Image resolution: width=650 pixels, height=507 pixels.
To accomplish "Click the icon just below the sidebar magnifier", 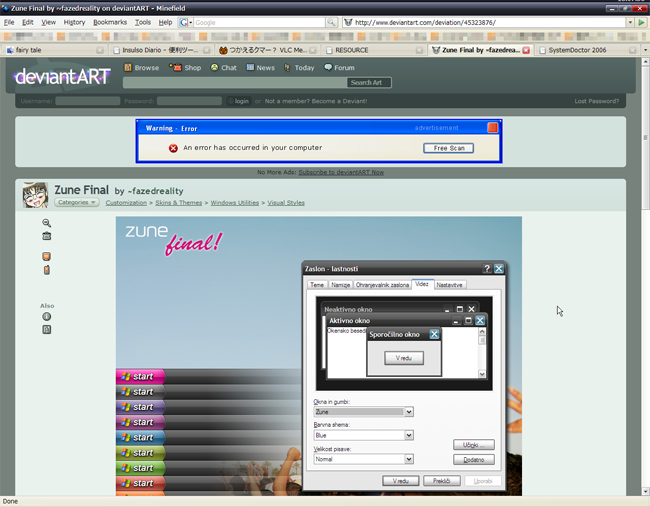I will pos(46,236).
